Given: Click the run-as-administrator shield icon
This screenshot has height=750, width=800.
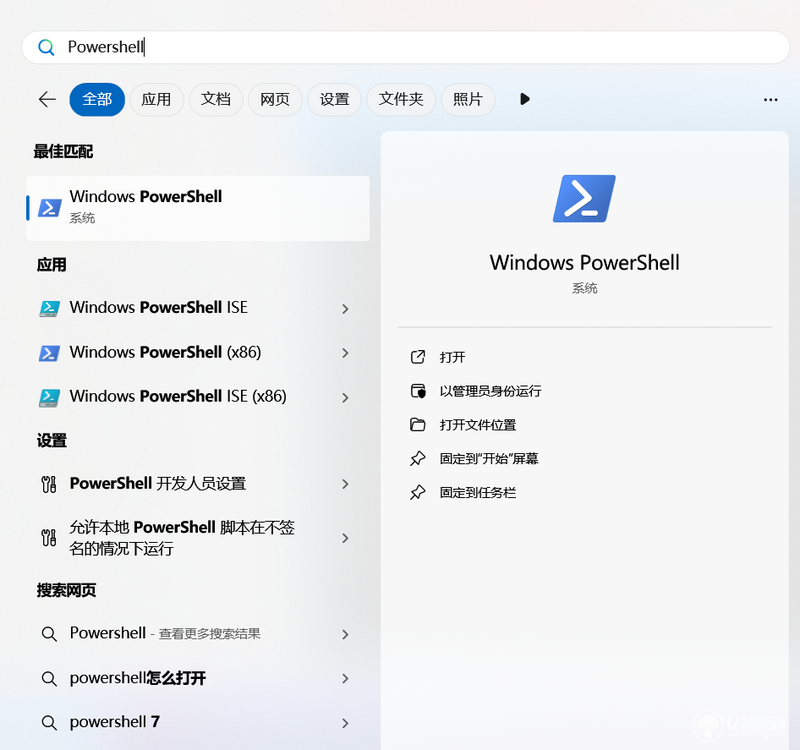Looking at the screenshot, I should click(x=418, y=391).
